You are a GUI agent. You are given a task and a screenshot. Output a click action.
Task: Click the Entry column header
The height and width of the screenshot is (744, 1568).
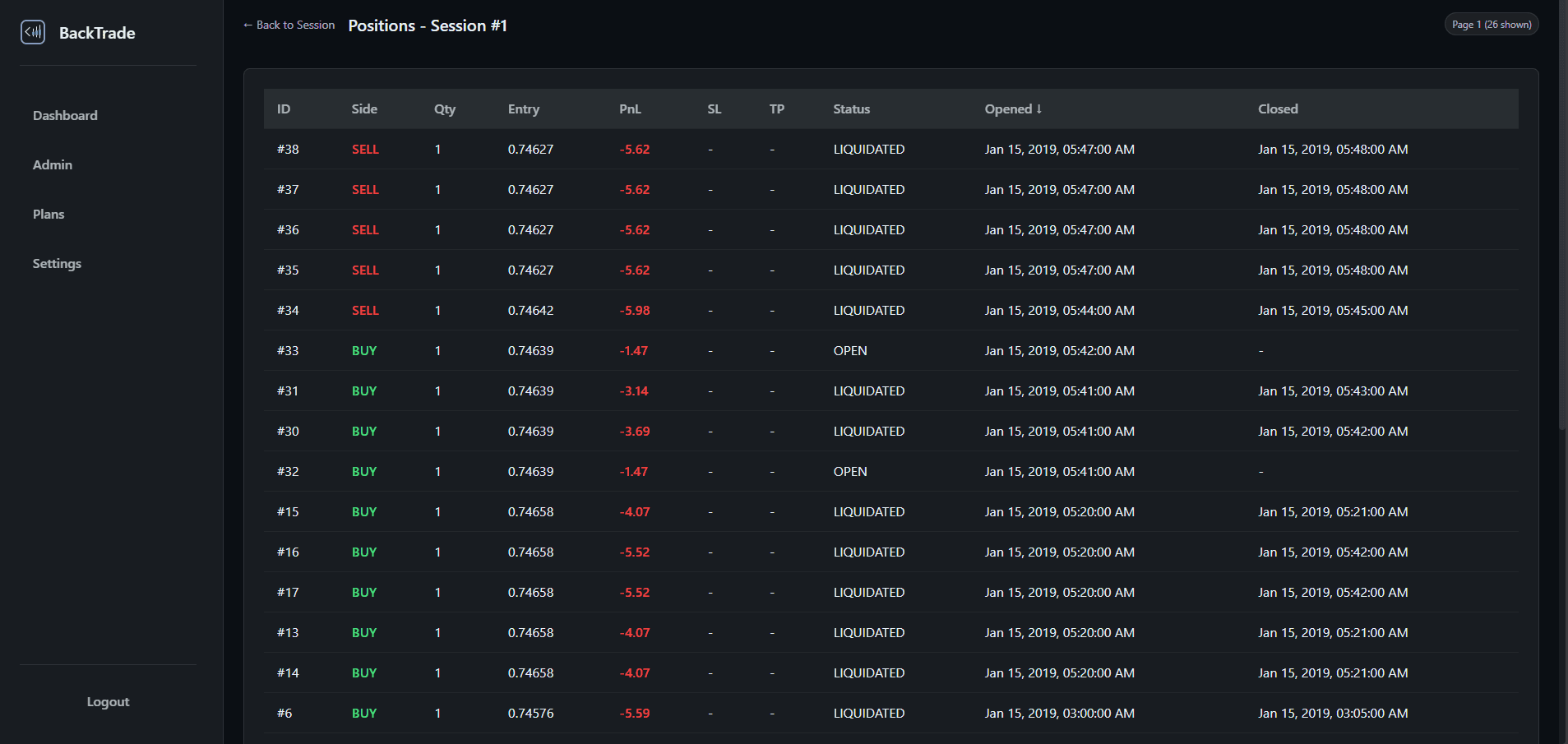tap(524, 109)
